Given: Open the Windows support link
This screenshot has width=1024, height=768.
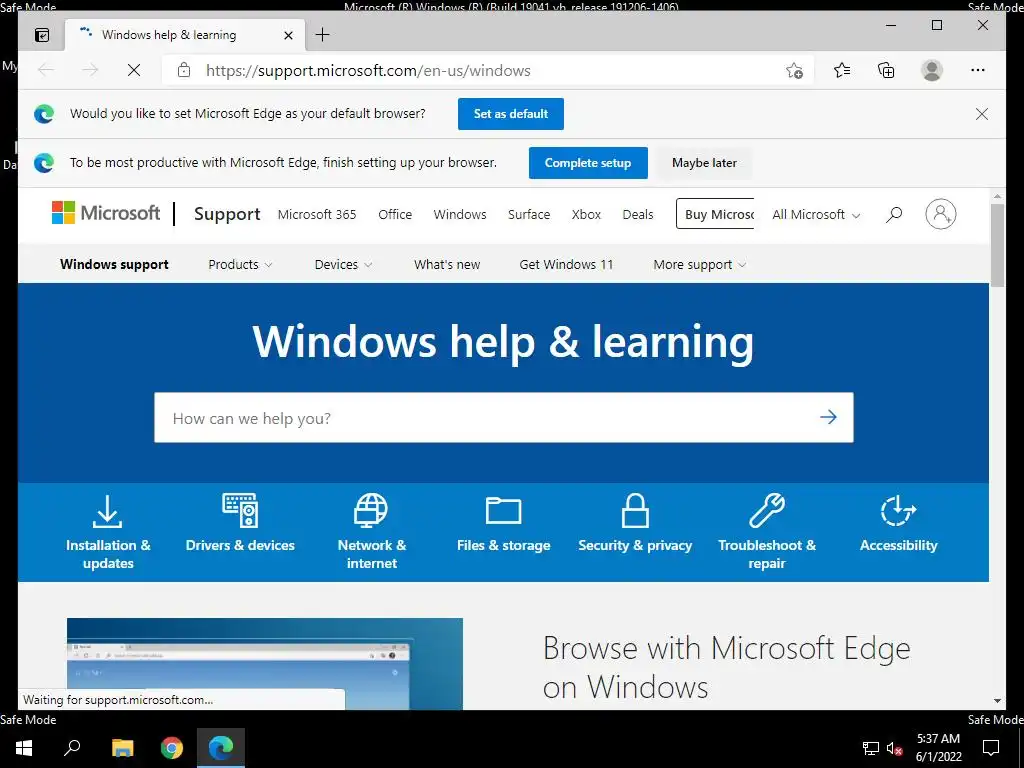Looking at the screenshot, I should (x=114, y=264).
